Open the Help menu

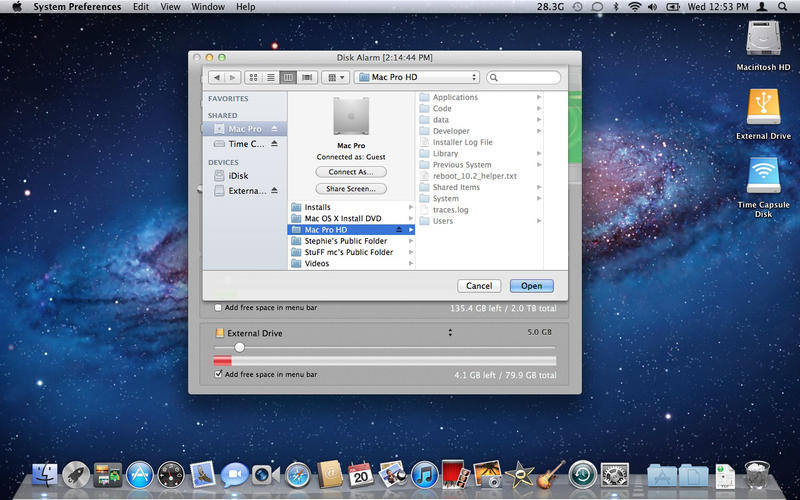(245, 7)
